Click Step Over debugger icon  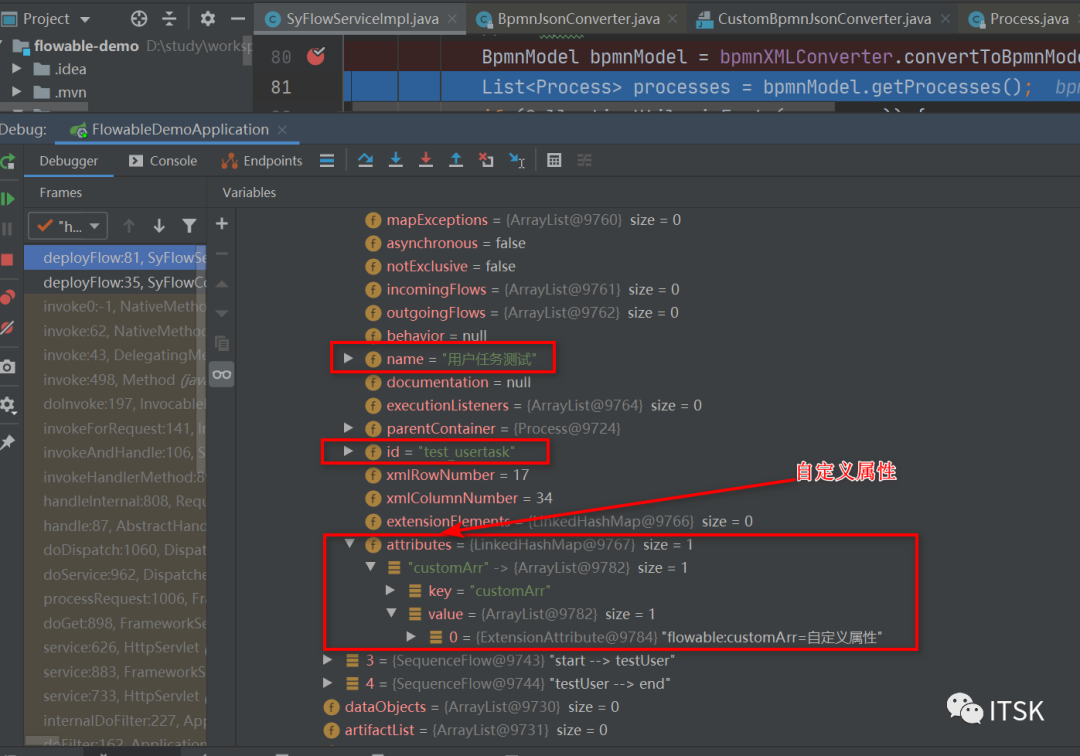tap(365, 160)
